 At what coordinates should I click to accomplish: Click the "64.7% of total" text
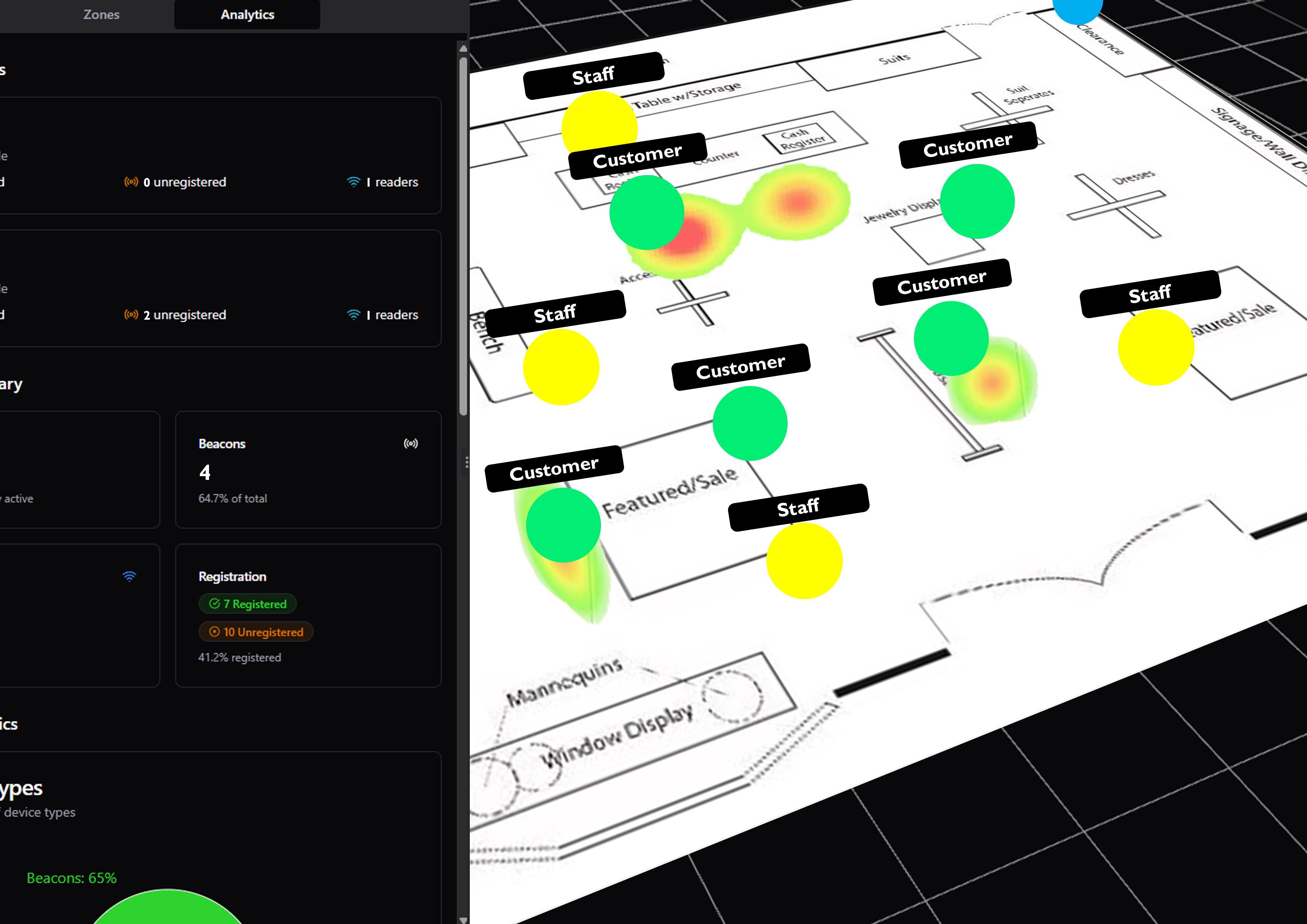[x=232, y=498]
